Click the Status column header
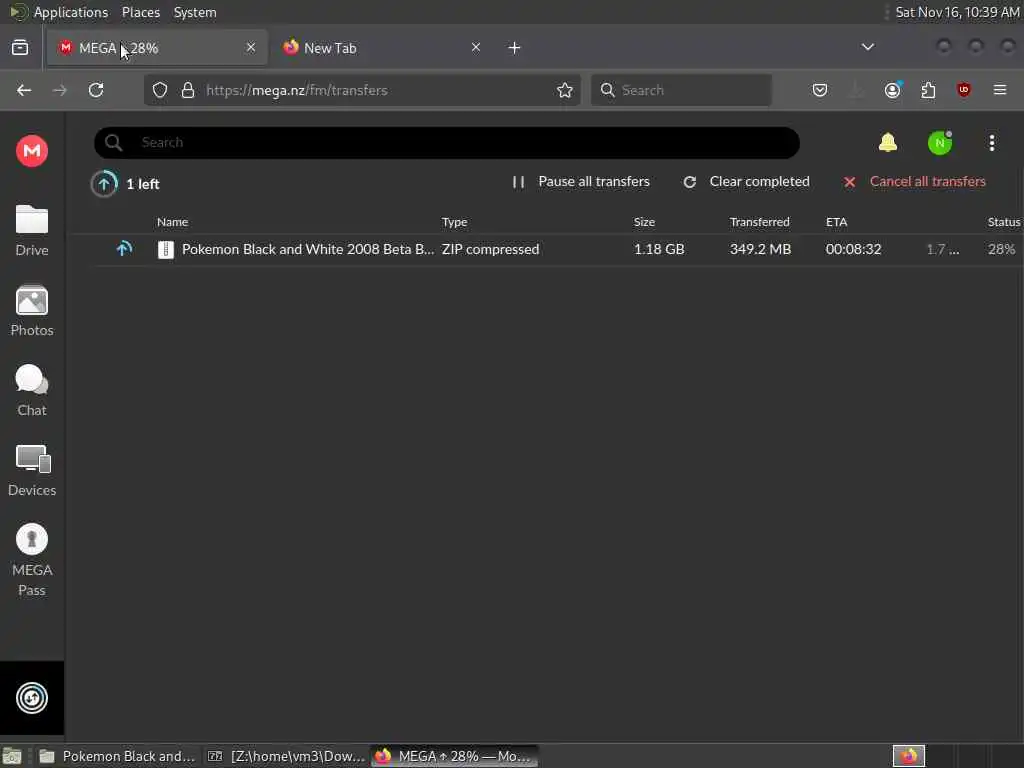 tap(1004, 222)
